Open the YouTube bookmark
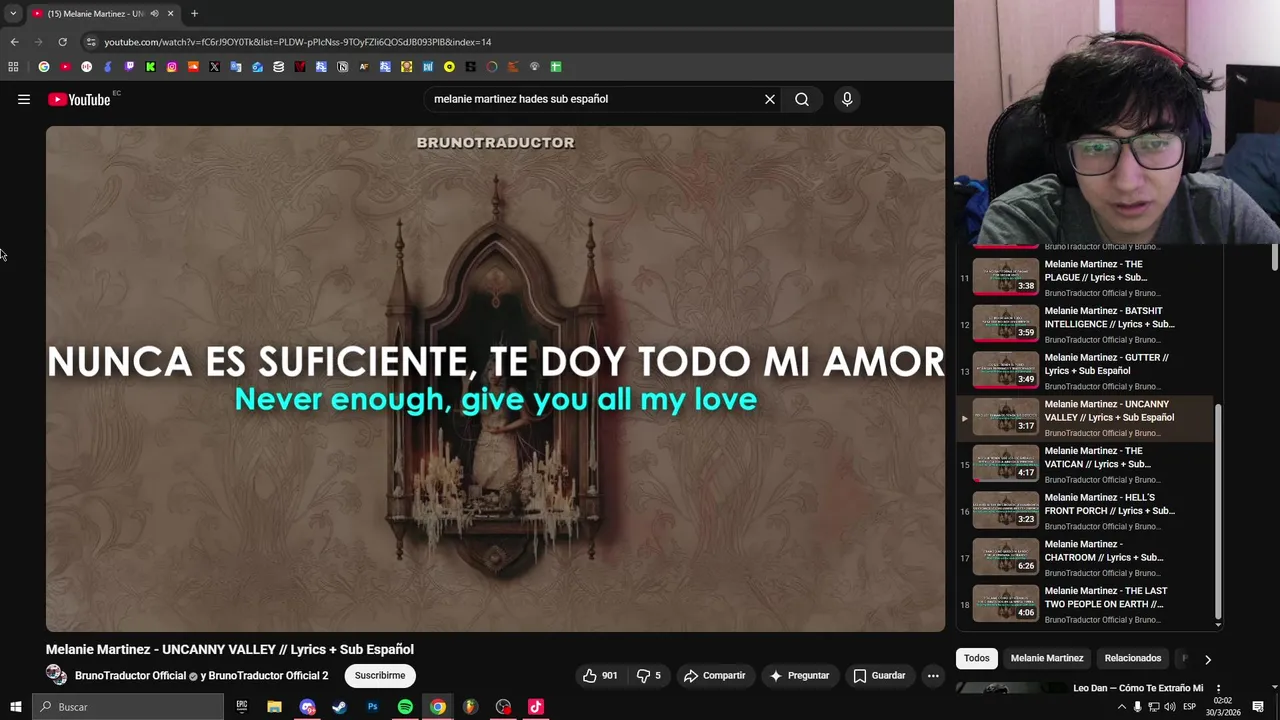This screenshot has width=1280, height=720. click(65, 67)
